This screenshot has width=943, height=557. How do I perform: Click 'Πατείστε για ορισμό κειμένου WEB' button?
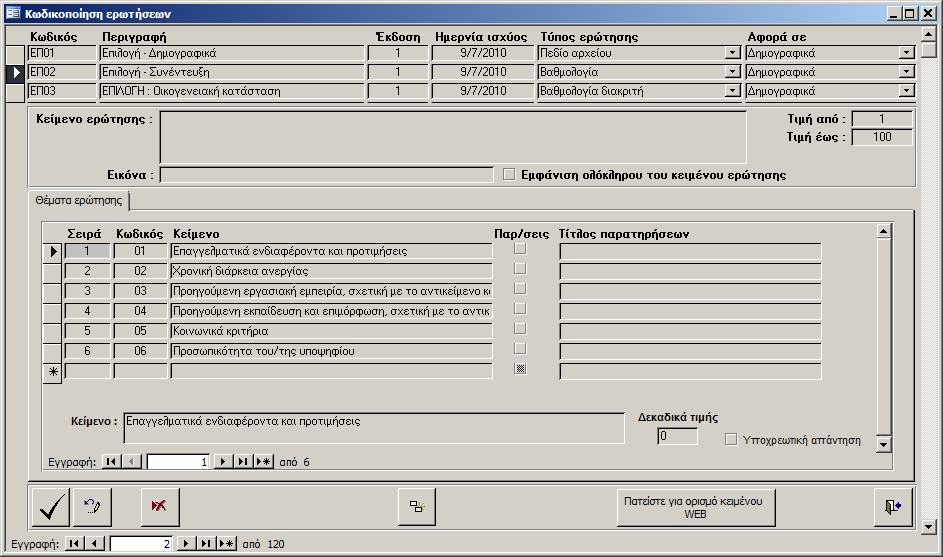[x=696, y=507]
